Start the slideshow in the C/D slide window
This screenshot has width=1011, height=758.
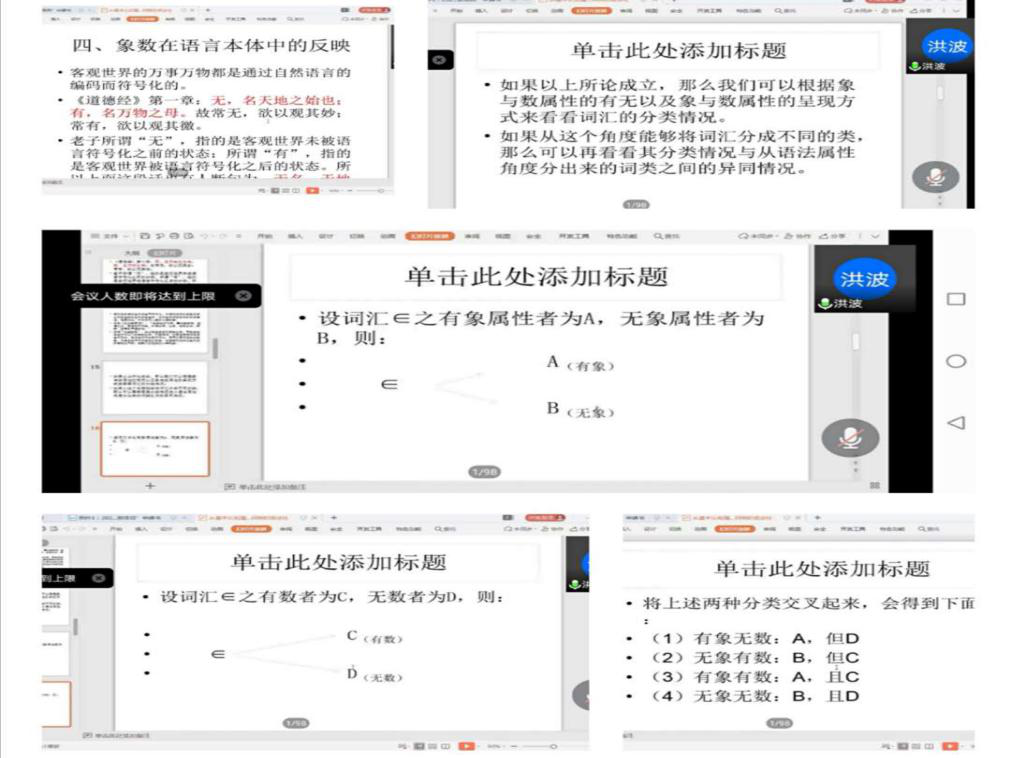click(x=466, y=746)
